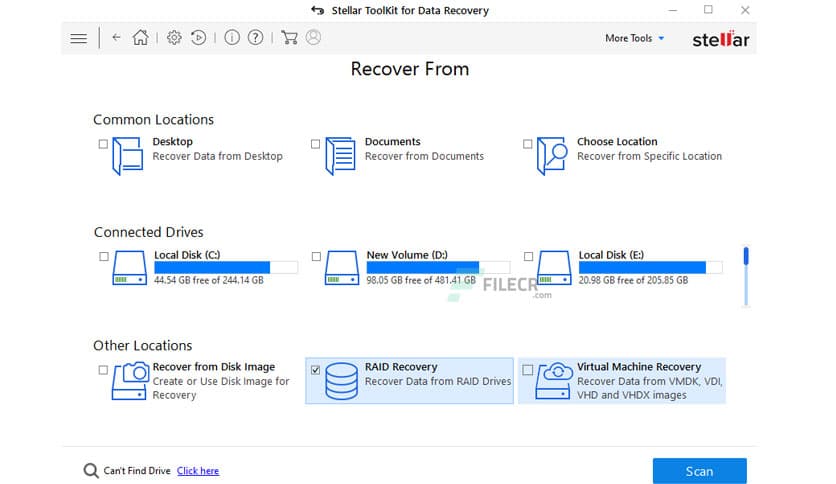This screenshot has height=484, width=836.
Task: Tick the Local Disk (C:) checkbox
Action: pos(104,256)
